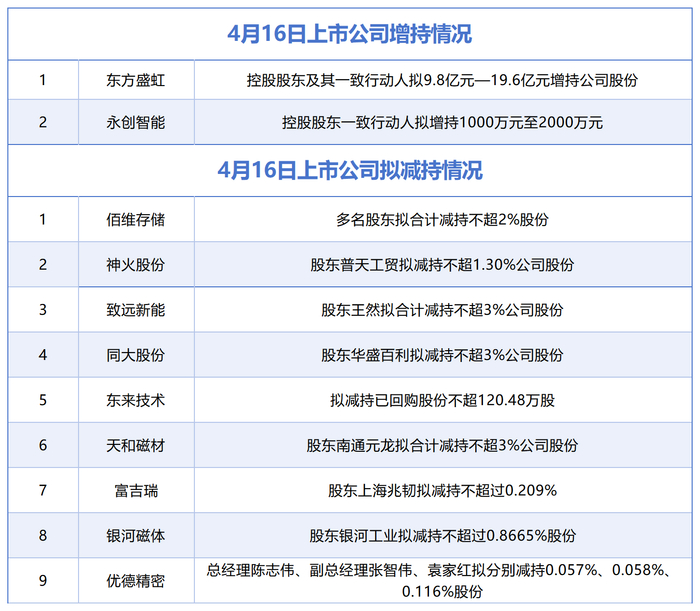This screenshot has height=611, width=700.
Task: Click text 股东上海兆韧拟减持不超过0.209%
Action: pyautogui.click(x=442, y=491)
